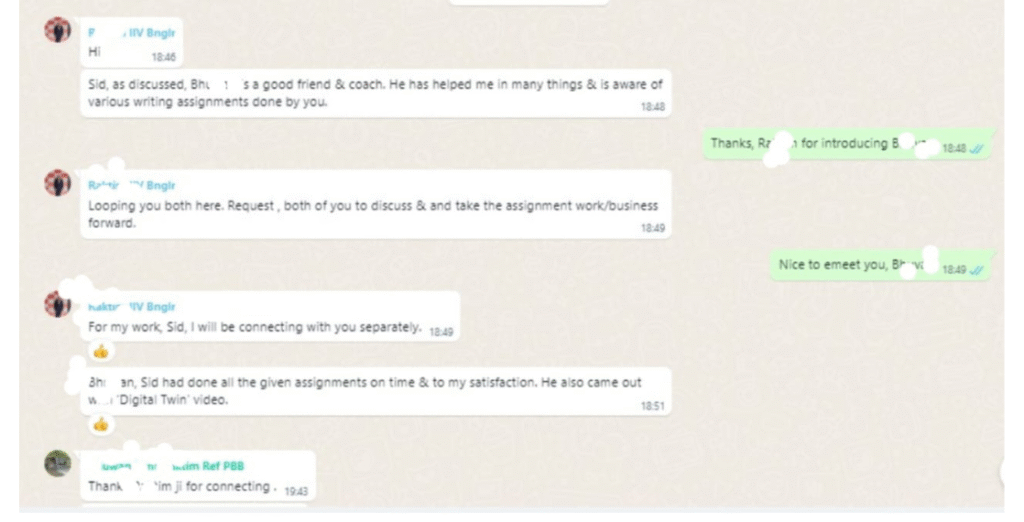1024x522 pixels.
Task: Select the 'ji for connecting' message bubble
Action: 198,476
